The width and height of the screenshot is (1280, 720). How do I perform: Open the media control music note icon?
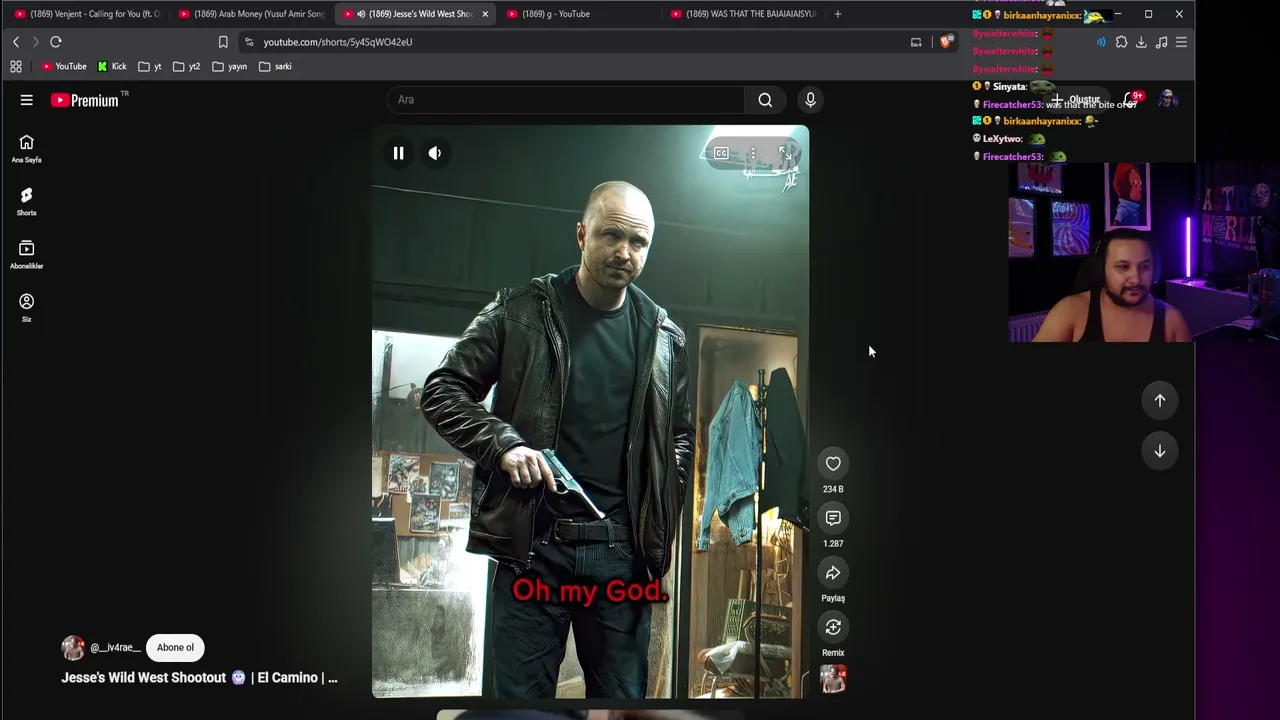pos(1161,42)
